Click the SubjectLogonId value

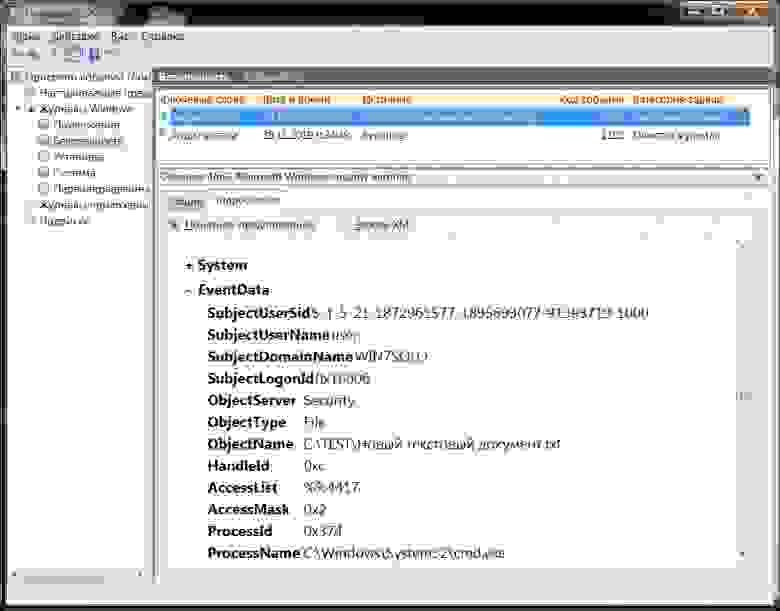pos(343,379)
